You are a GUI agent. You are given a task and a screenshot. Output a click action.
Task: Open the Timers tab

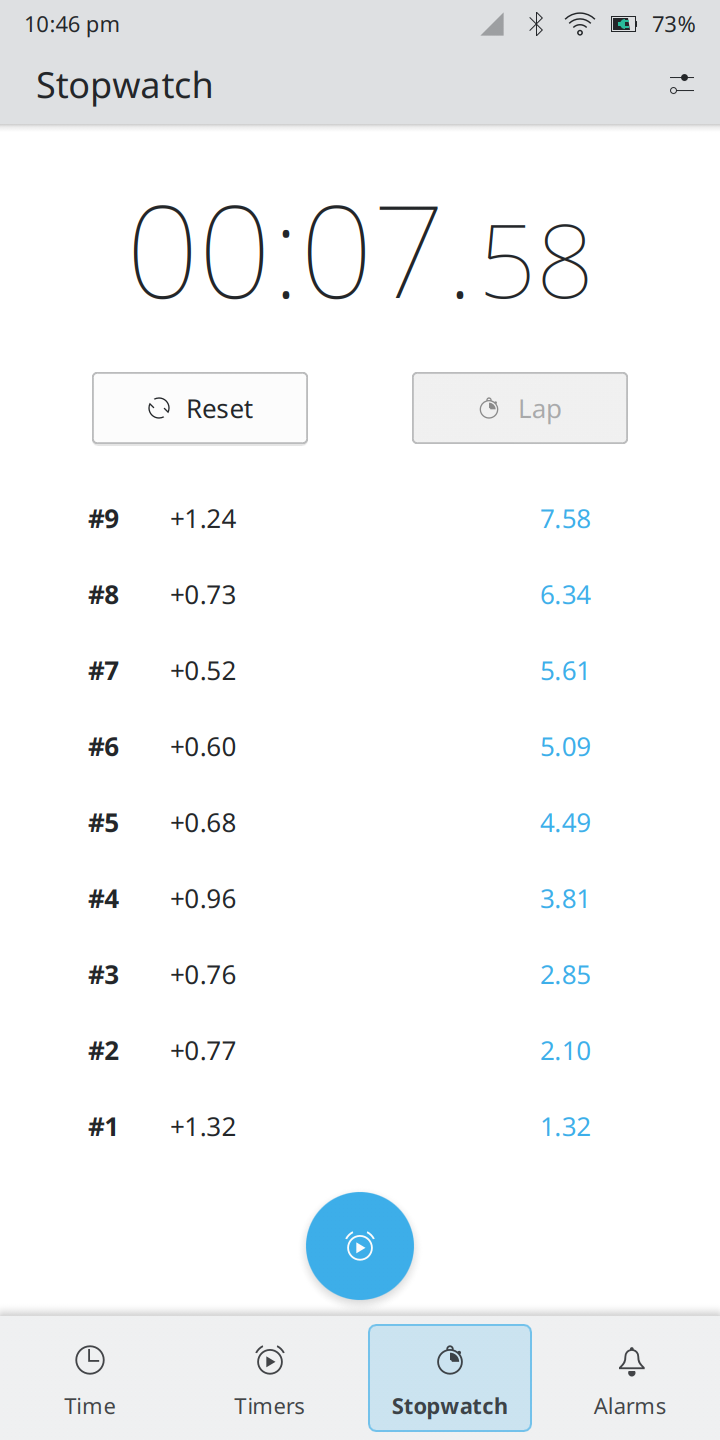(x=270, y=1379)
